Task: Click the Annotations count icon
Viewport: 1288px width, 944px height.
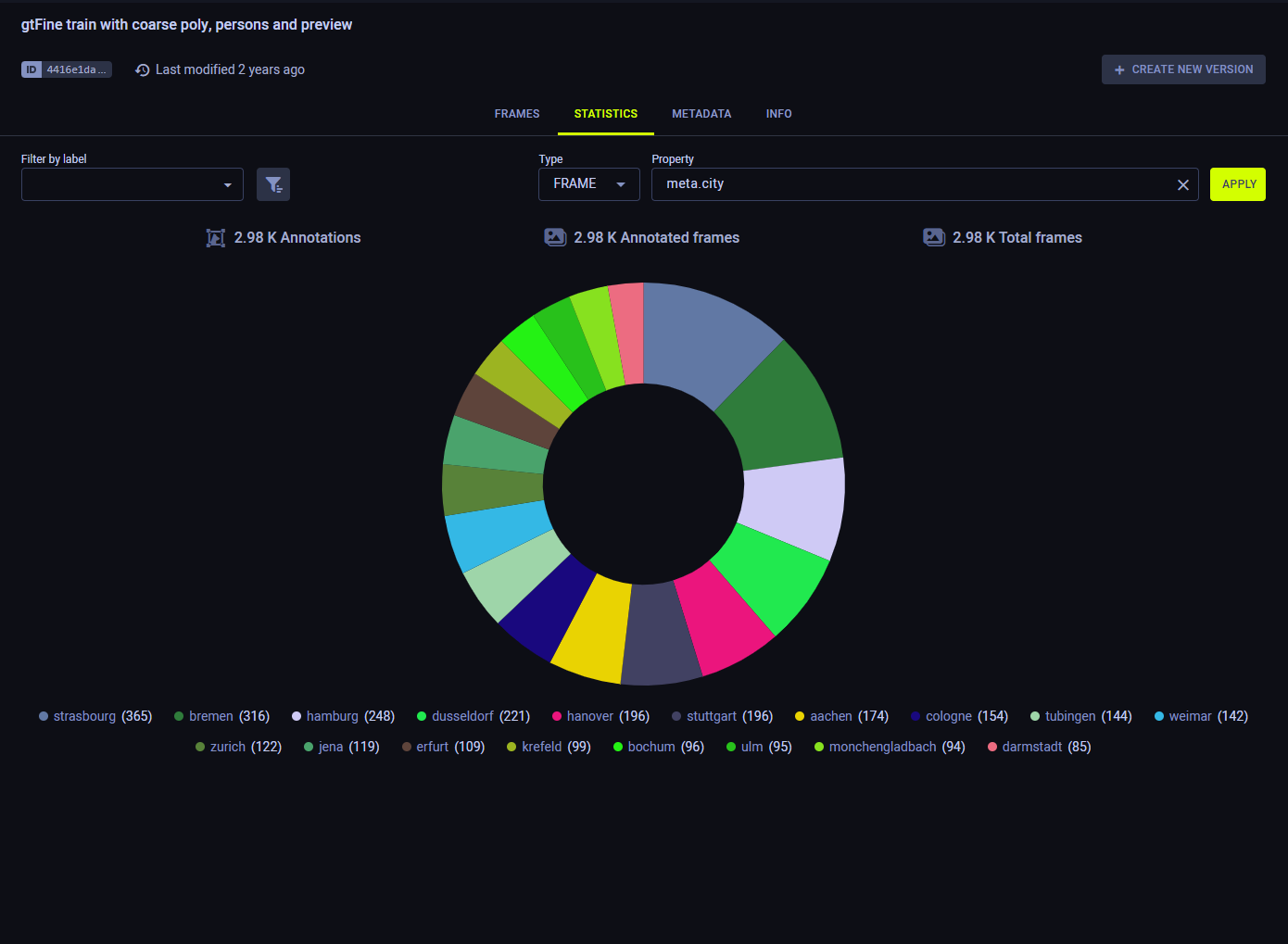Action: [215, 237]
